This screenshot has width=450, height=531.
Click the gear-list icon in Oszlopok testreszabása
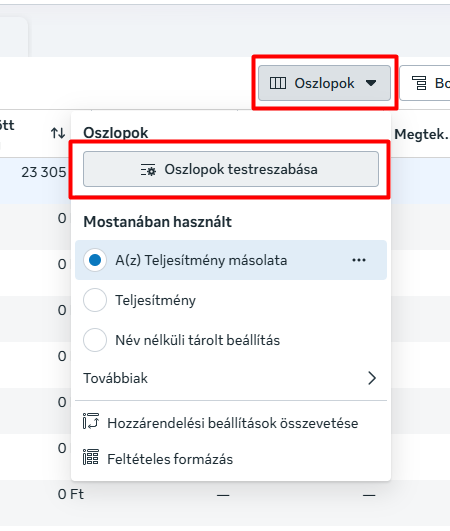[148, 170]
